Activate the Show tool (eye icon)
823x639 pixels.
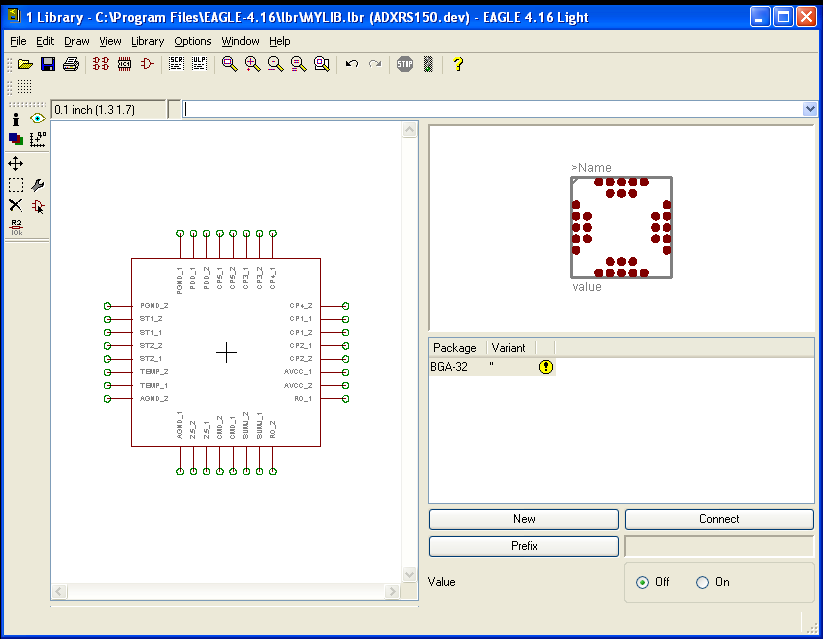[x=37, y=119]
